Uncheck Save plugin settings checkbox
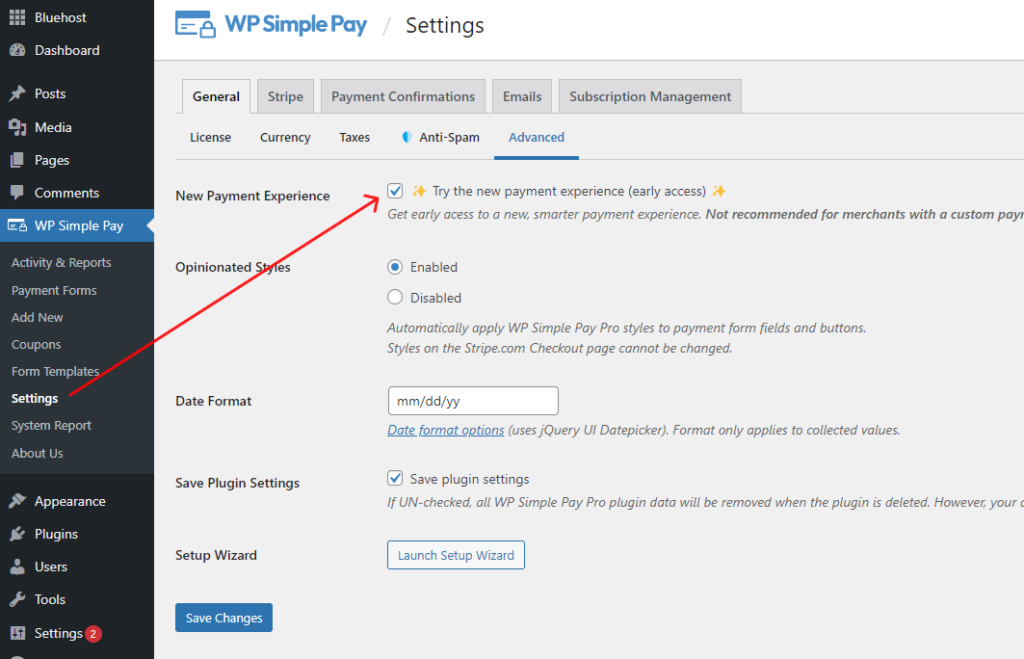Viewport: 1024px width, 659px height. (395, 479)
